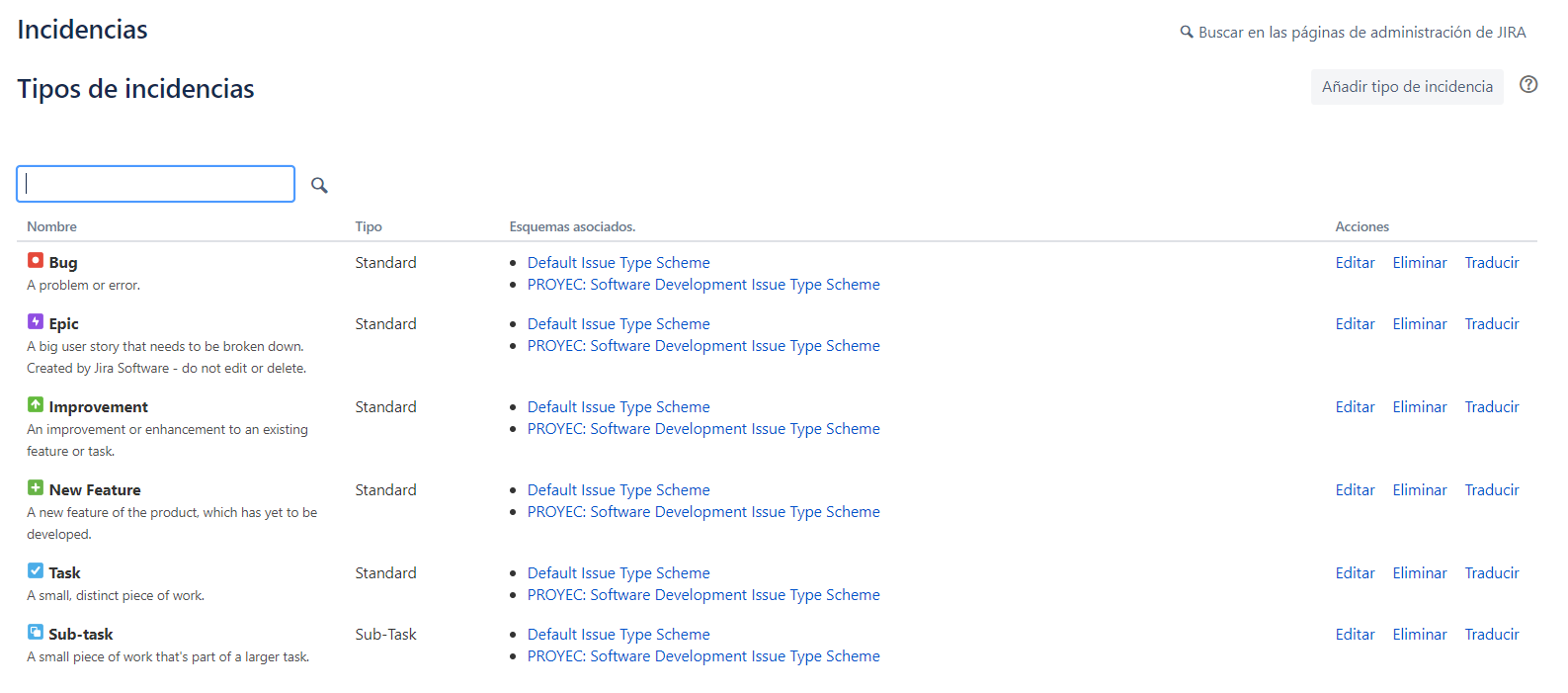This screenshot has height=693, width=1568.
Task: Click the 'Sub-Task' type cell value
Action: 386,635
